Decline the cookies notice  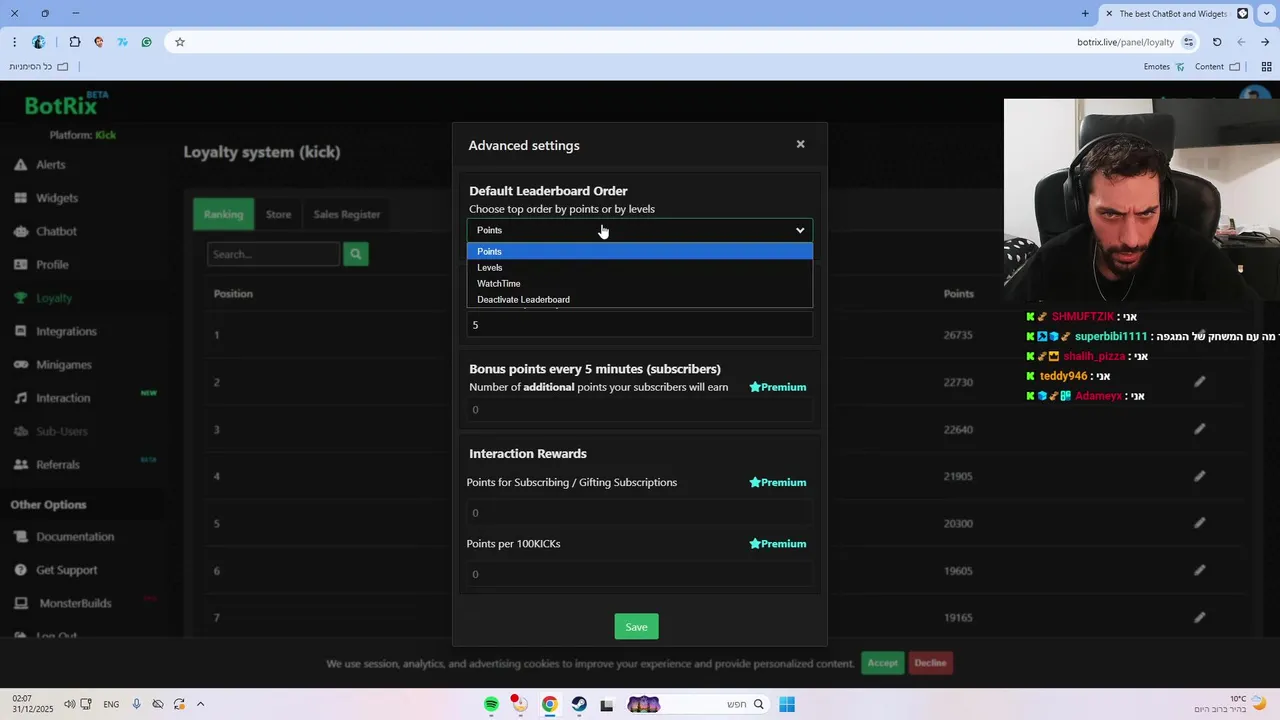click(x=930, y=663)
